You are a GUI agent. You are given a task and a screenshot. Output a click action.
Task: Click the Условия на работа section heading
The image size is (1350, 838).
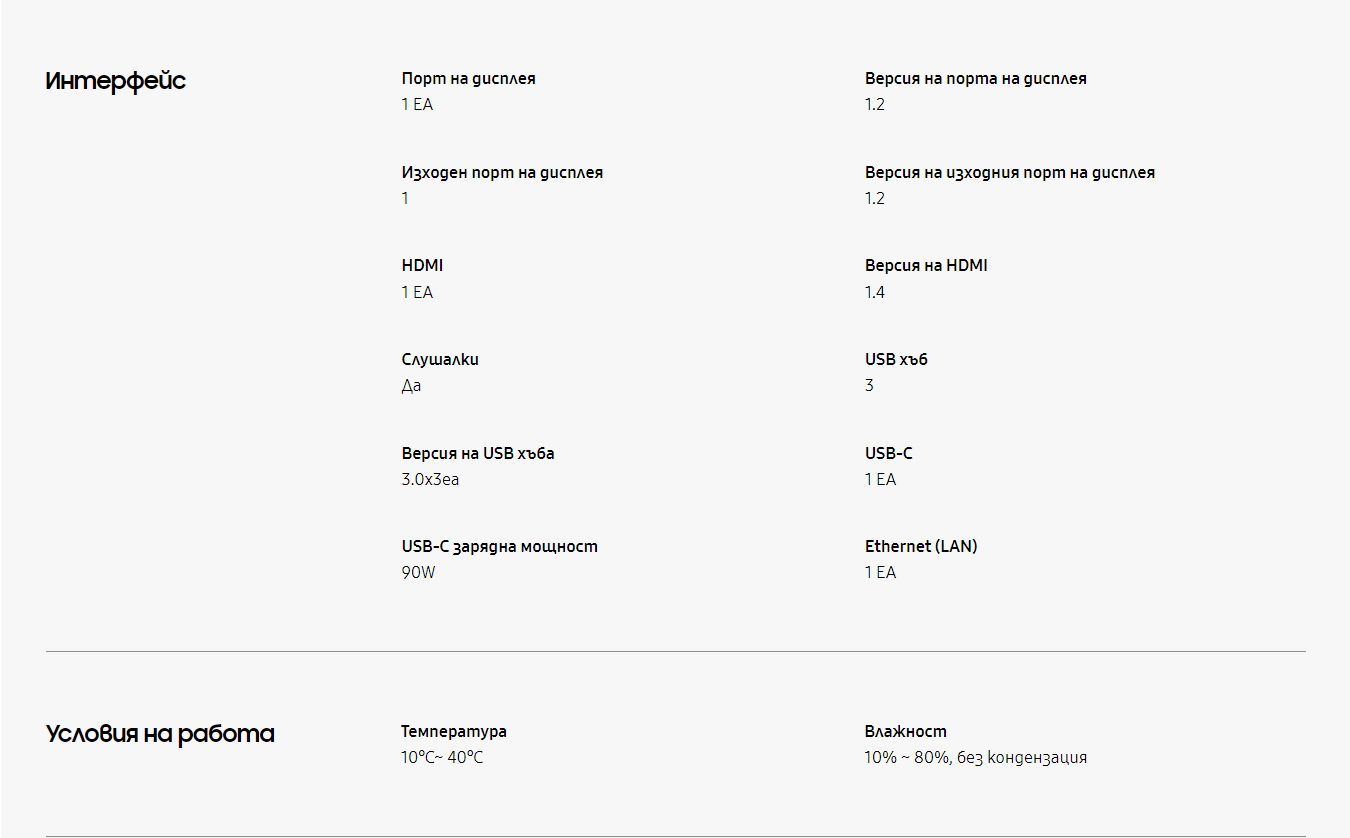pyautogui.click(x=160, y=734)
